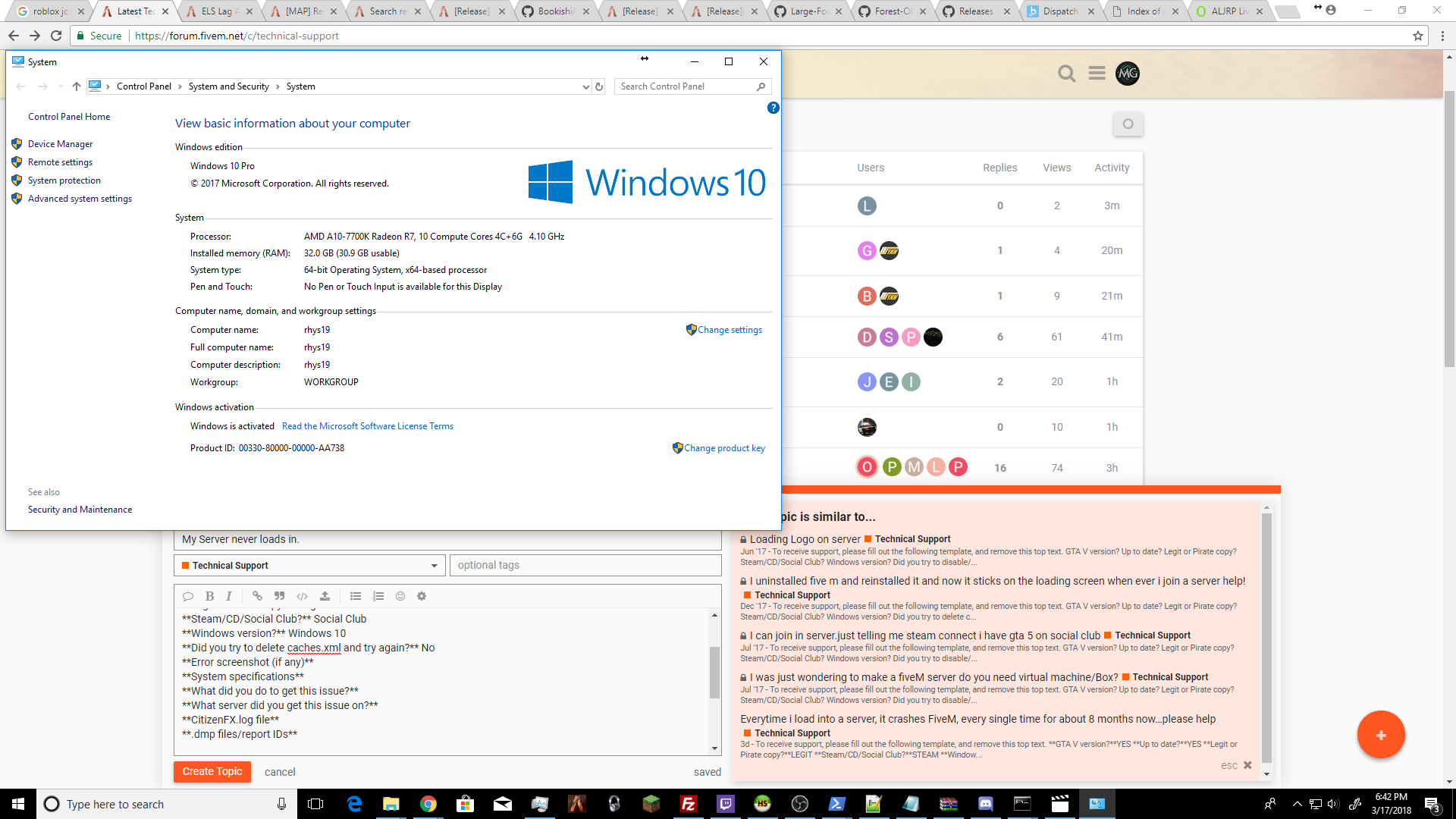Open emoji picker in editor toolbar

coord(400,596)
